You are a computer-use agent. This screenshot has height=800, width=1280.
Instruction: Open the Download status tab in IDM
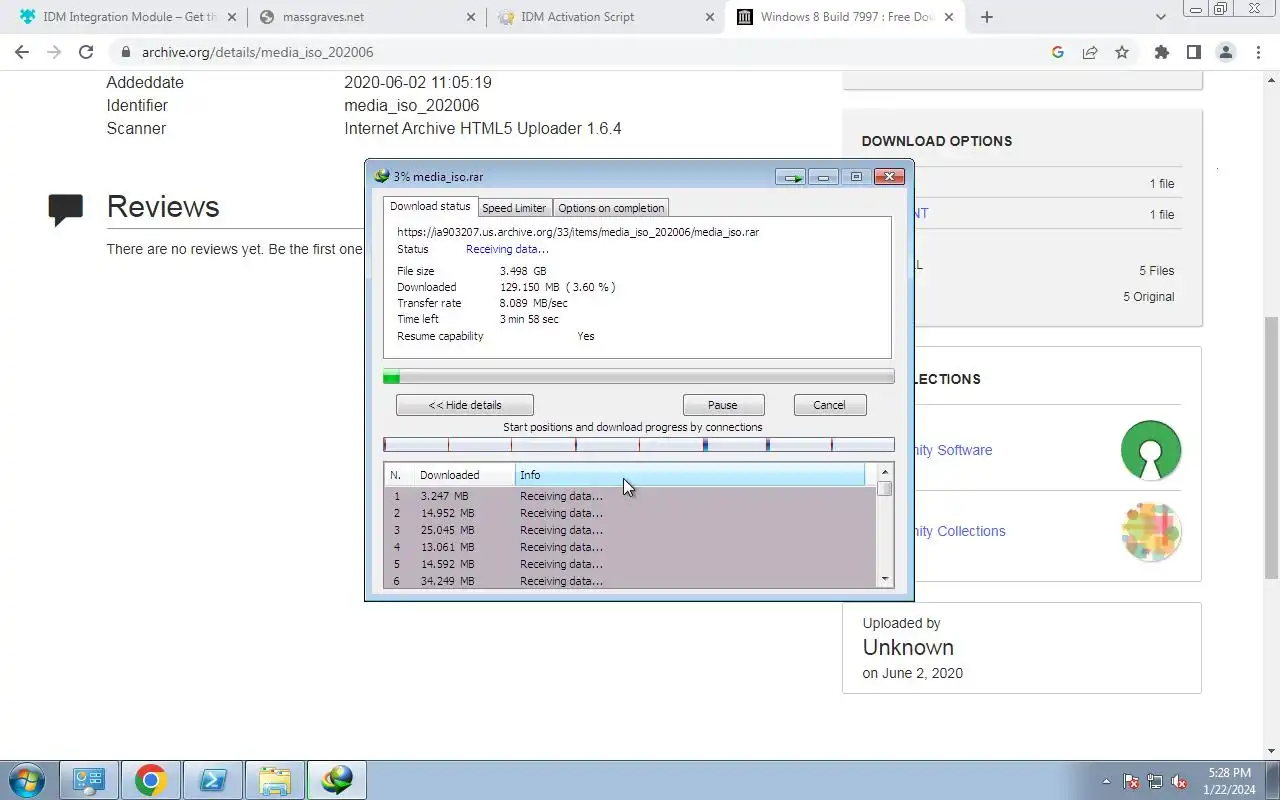point(430,206)
